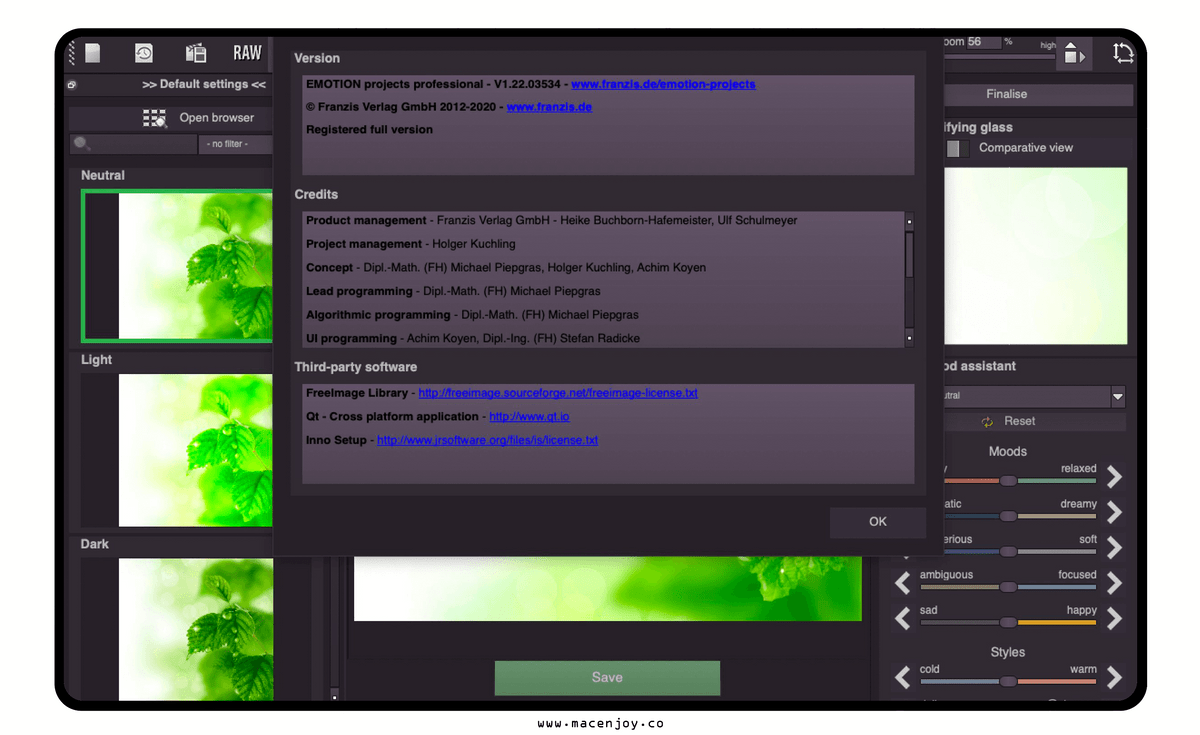1200x735 pixels.
Task: Select the Neutral preset thumbnail
Action: pyautogui.click(x=178, y=265)
